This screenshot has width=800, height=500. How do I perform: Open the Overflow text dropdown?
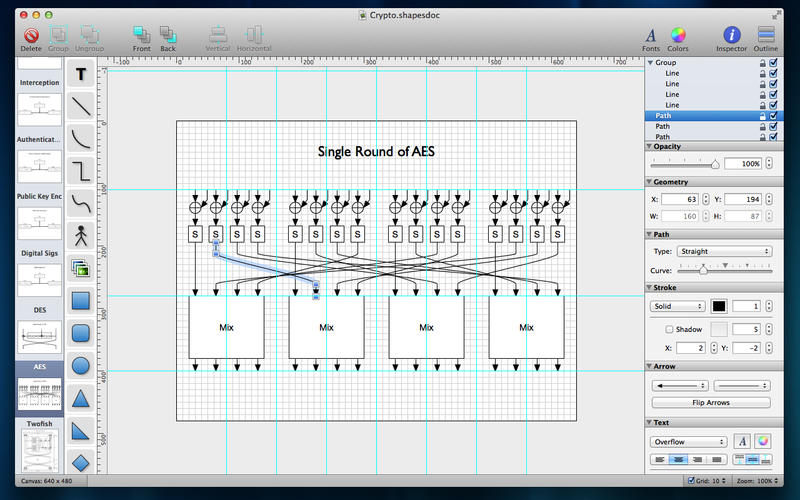click(x=689, y=441)
